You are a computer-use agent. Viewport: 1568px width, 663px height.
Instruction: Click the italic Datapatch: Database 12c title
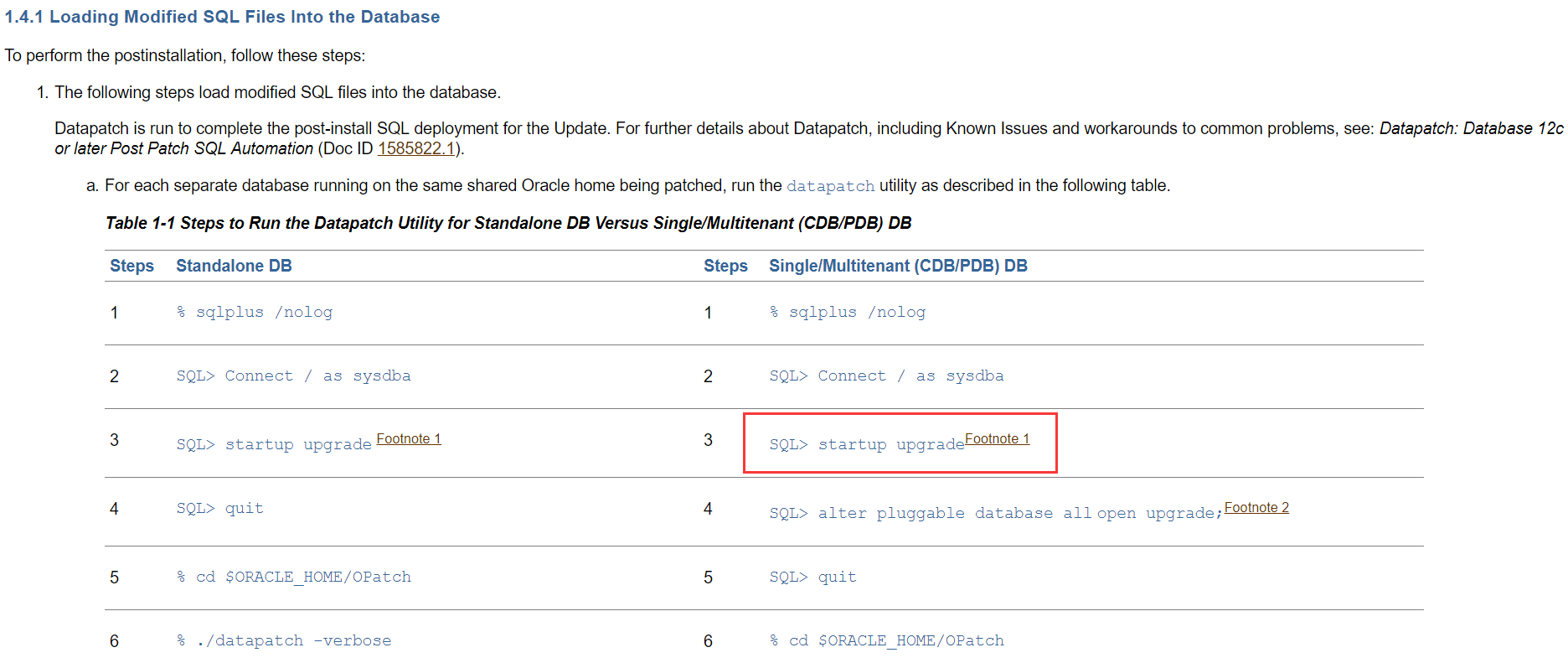pos(1471,128)
